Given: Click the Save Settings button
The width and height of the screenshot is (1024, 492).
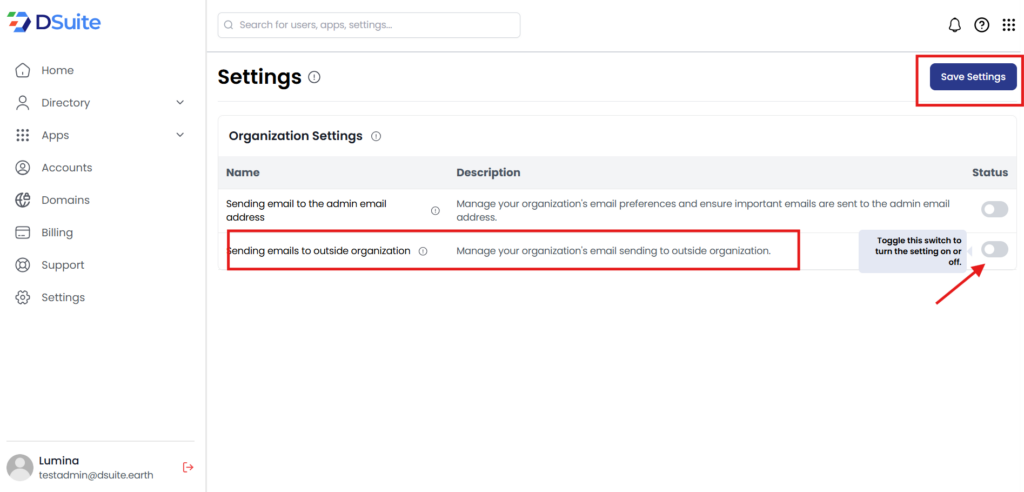Looking at the screenshot, I should [973, 77].
